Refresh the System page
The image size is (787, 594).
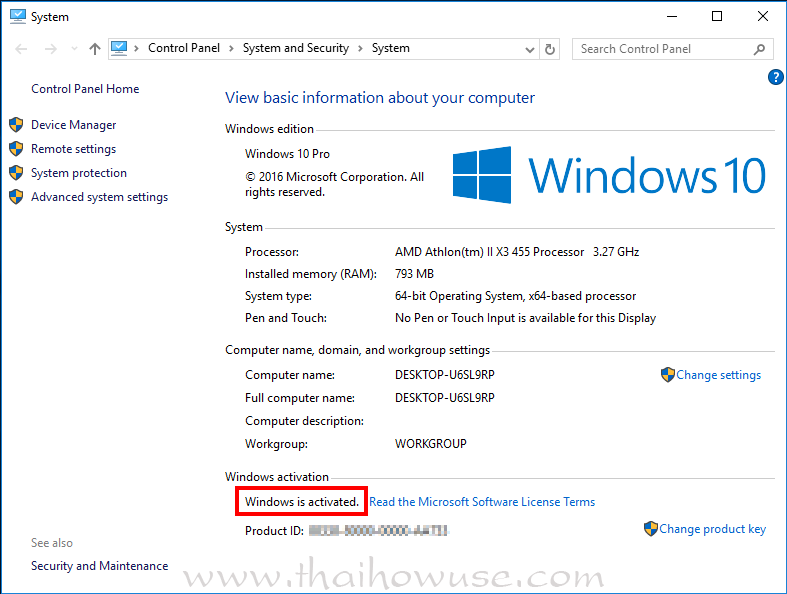(550, 49)
